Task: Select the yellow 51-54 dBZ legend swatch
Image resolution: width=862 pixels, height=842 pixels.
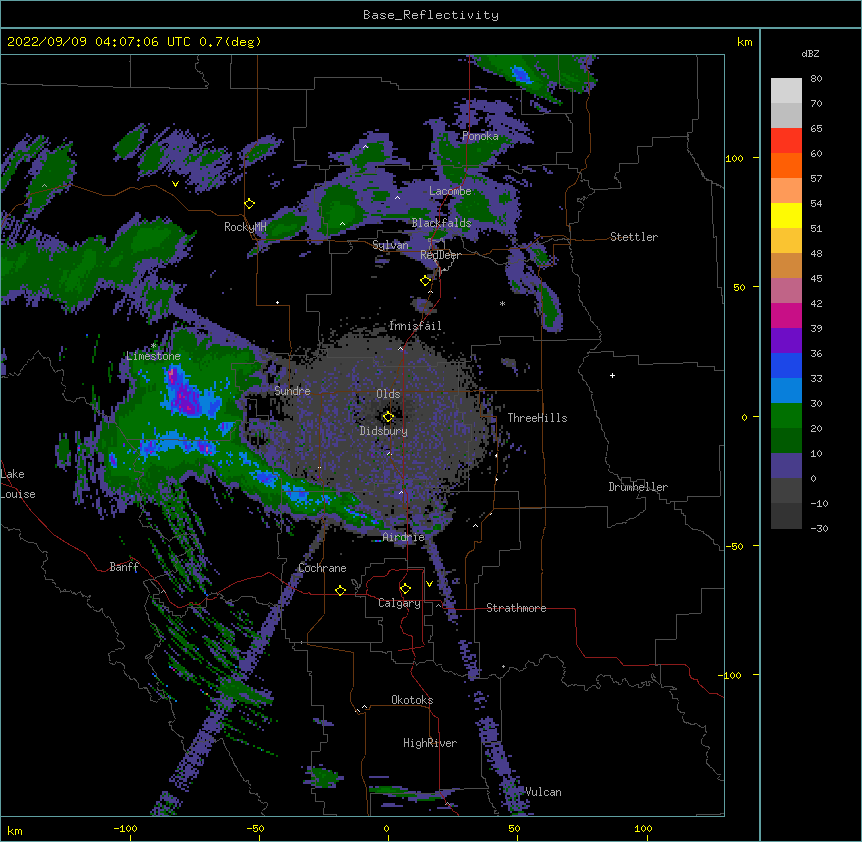Action: (x=786, y=215)
